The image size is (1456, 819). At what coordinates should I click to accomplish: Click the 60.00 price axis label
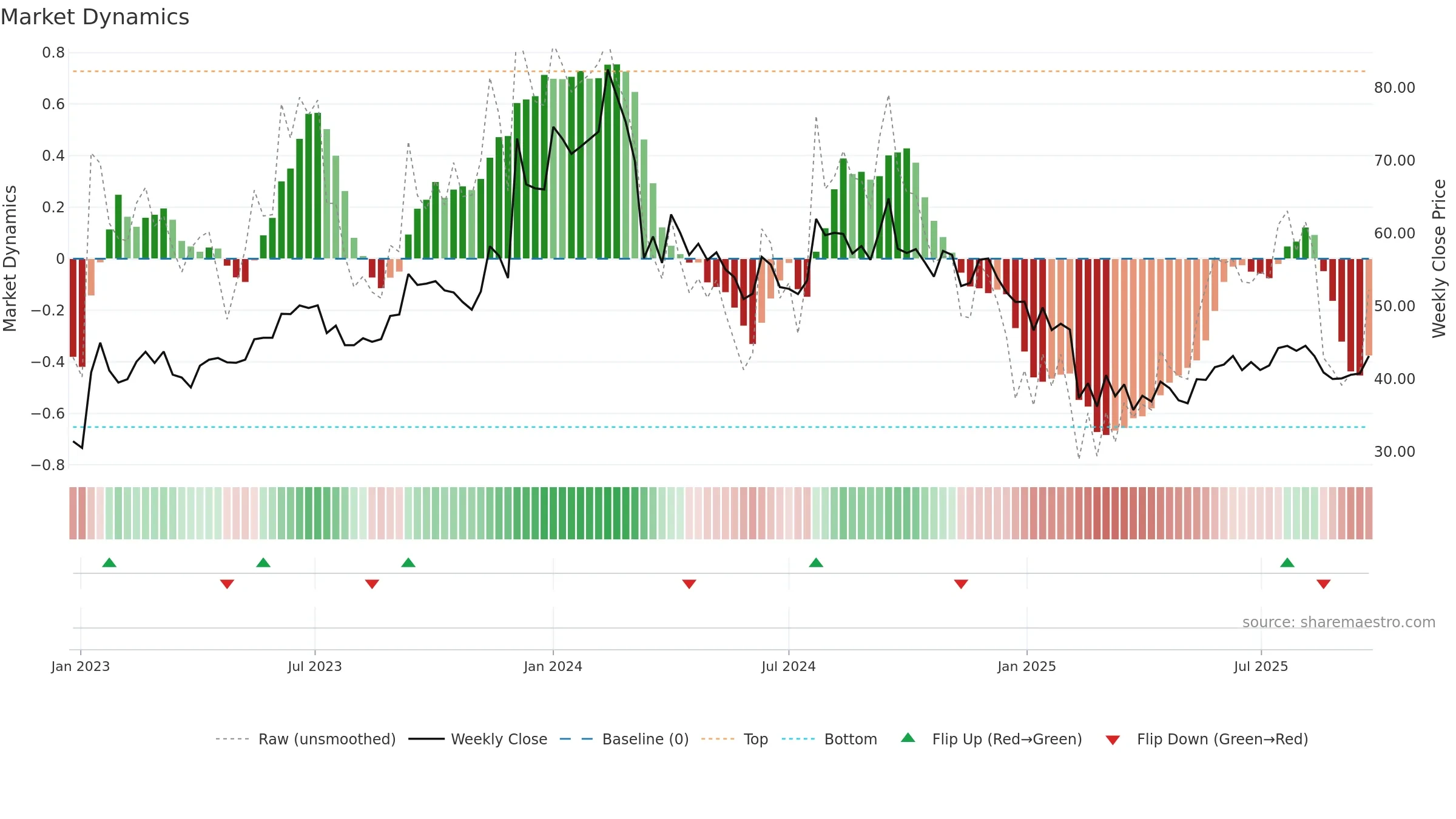1395,234
